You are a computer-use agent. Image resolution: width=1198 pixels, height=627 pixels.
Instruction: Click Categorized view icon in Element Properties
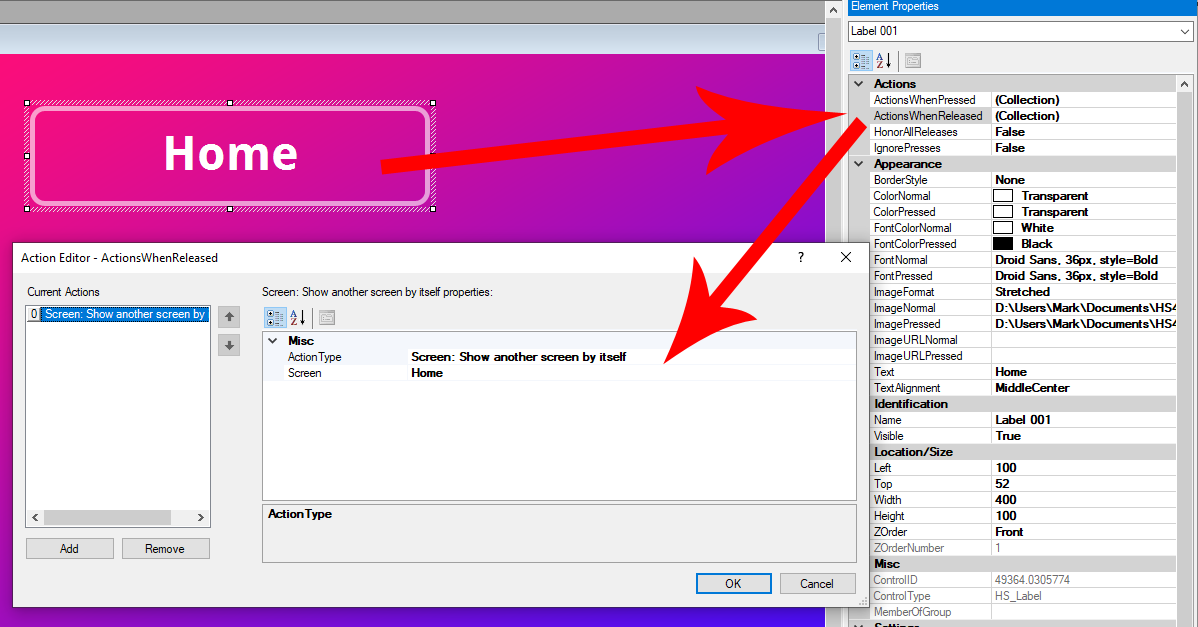pyautogui.click(x=860, y=60)
